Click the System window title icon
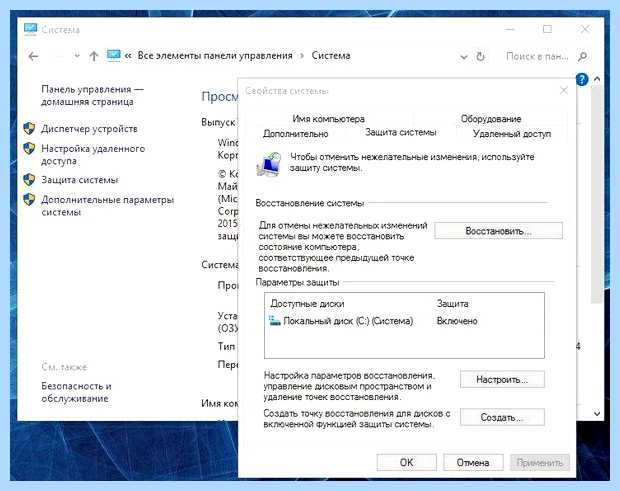The width and height of the screenshot is (620, 491). (x=30, y=29)
